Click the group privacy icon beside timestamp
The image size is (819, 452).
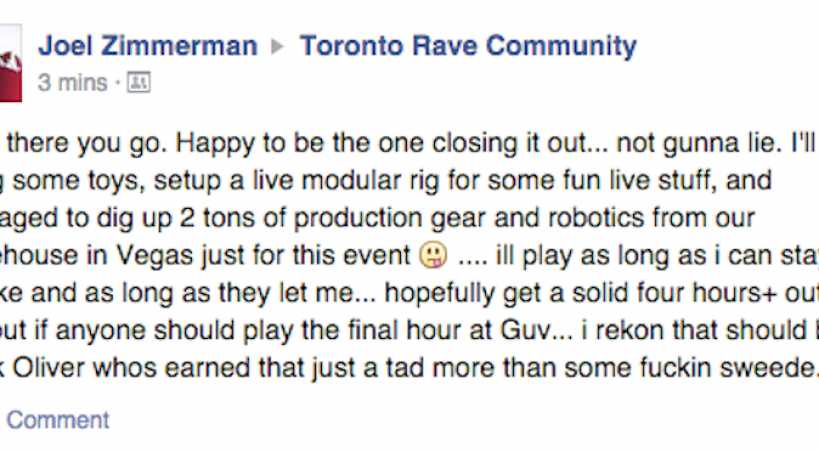(x=139, y=82)
